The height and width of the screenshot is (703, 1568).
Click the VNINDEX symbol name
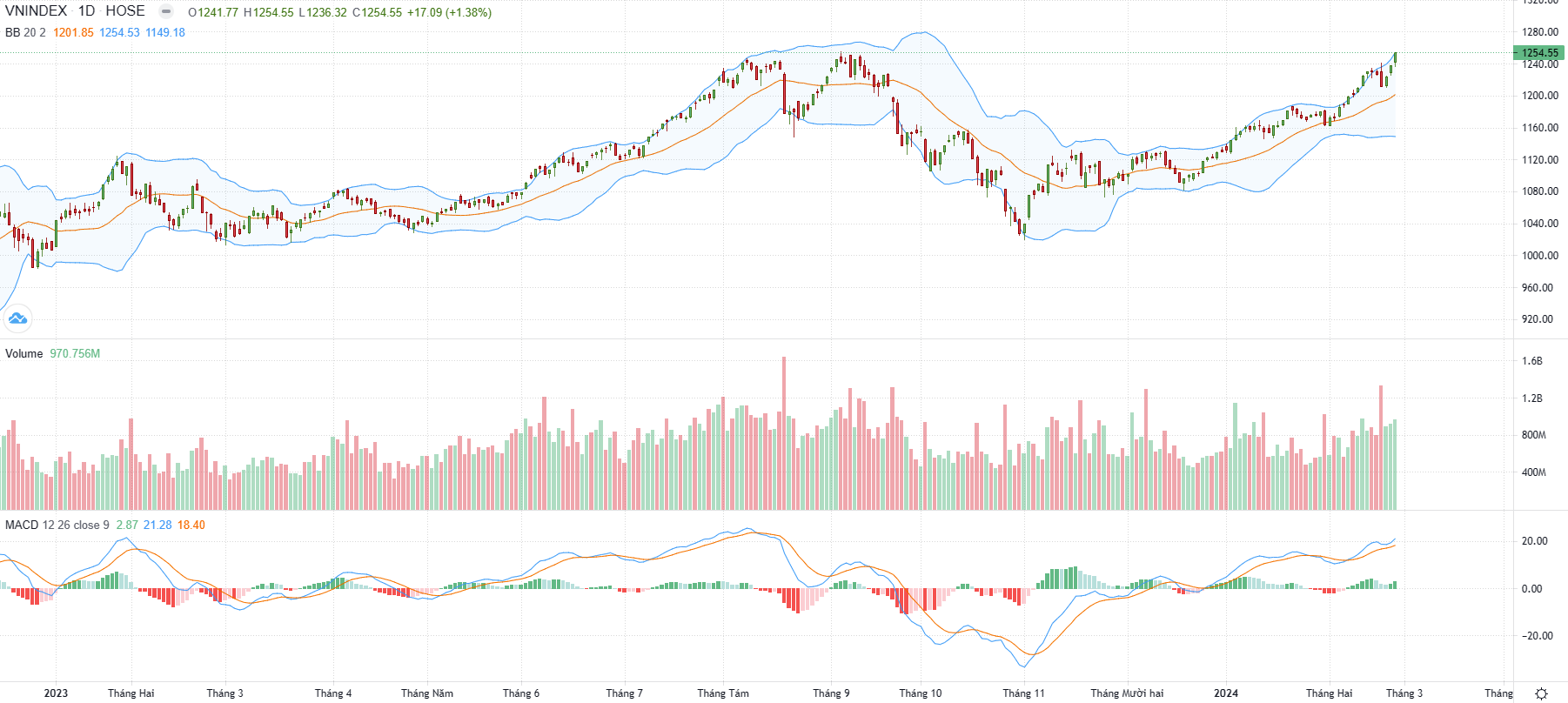(37, 11)
